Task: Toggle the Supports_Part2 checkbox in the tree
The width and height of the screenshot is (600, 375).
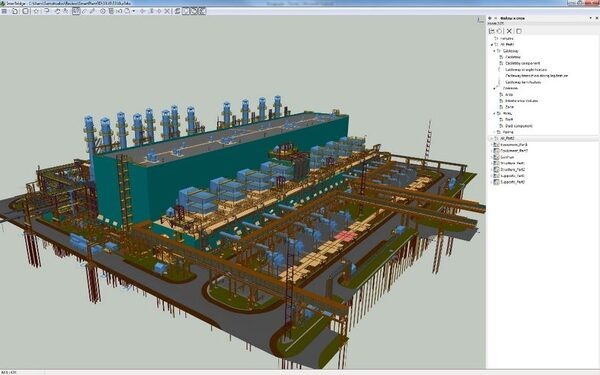Action: 496,182
